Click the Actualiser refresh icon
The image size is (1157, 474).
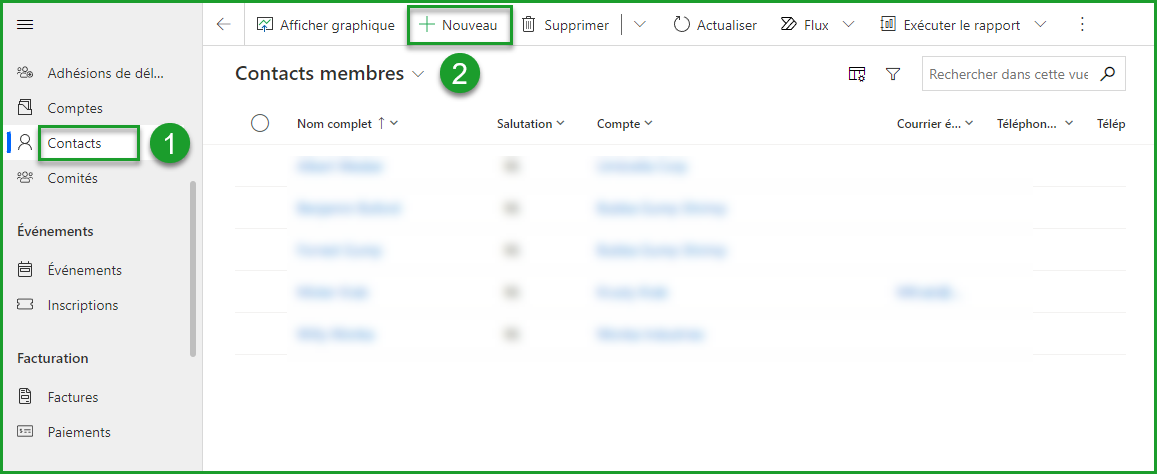click(x=682, y=25)
